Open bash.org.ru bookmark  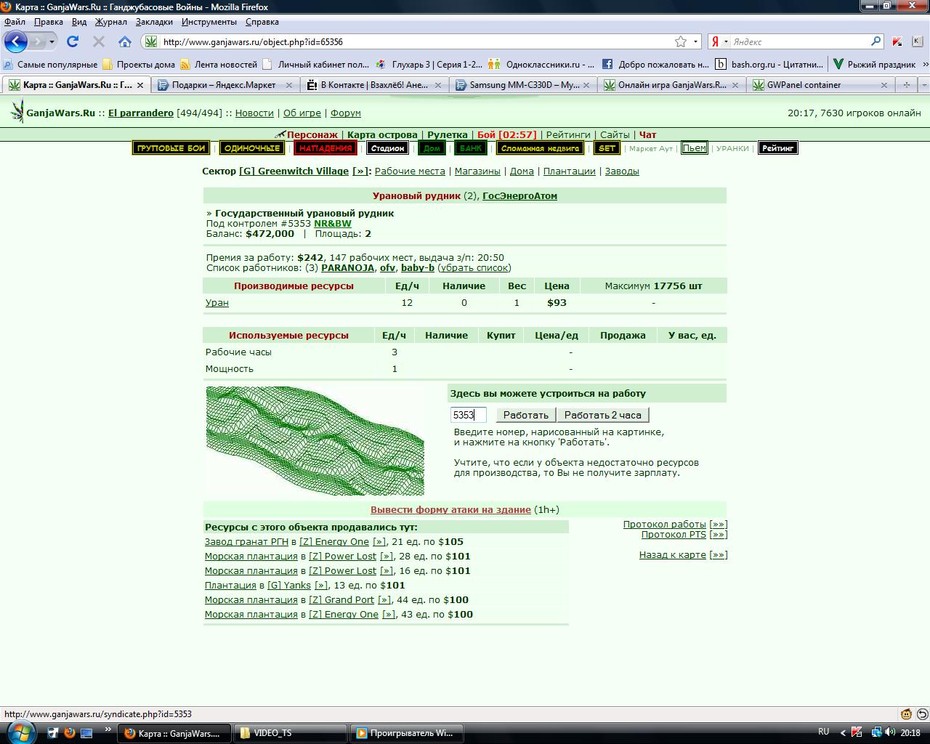tap(769, 64)
